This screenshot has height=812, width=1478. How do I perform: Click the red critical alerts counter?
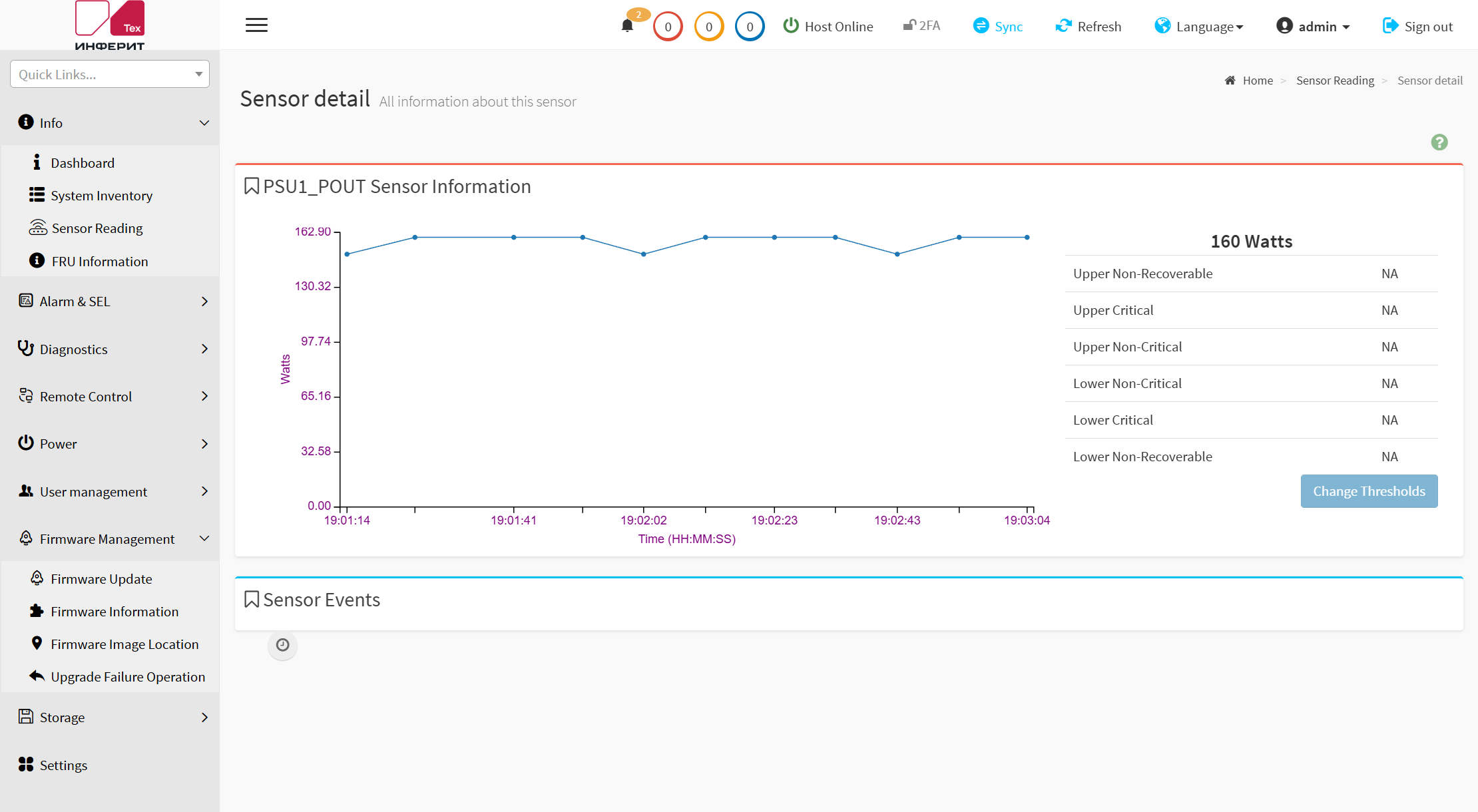668,27
